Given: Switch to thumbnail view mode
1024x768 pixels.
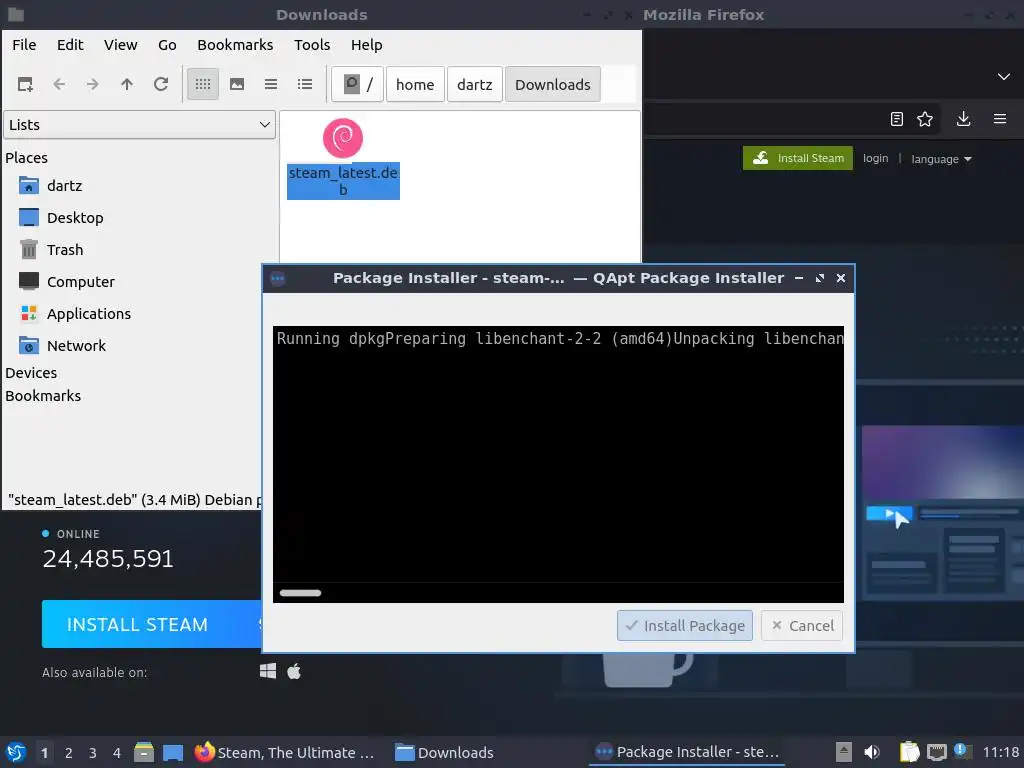Looking at the screenshot, I should [237, 84].
